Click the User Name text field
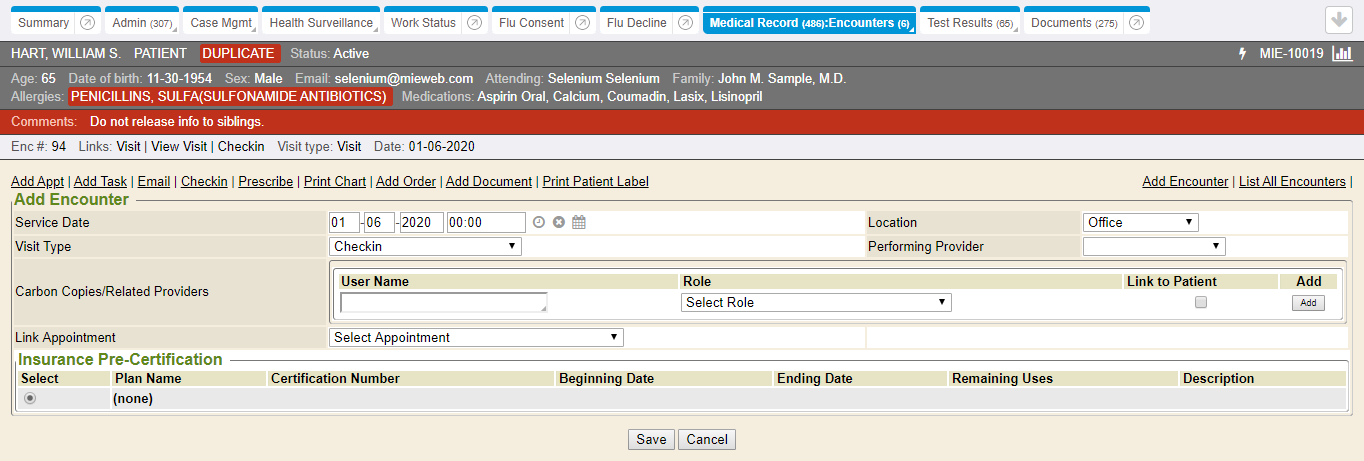The width and height of the screenshot is (1364, 461). click(x=443, y=302)
